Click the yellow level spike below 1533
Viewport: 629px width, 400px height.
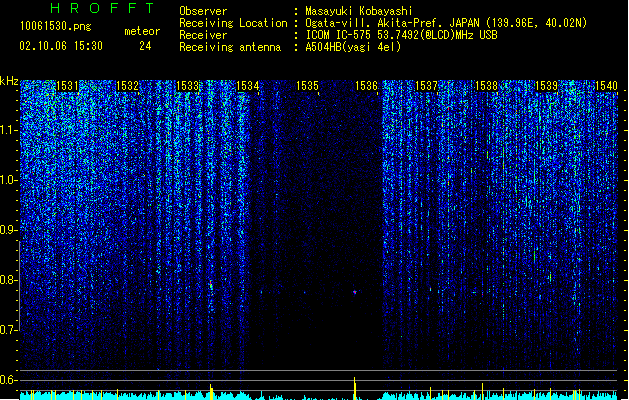click(x=211, y=392)
